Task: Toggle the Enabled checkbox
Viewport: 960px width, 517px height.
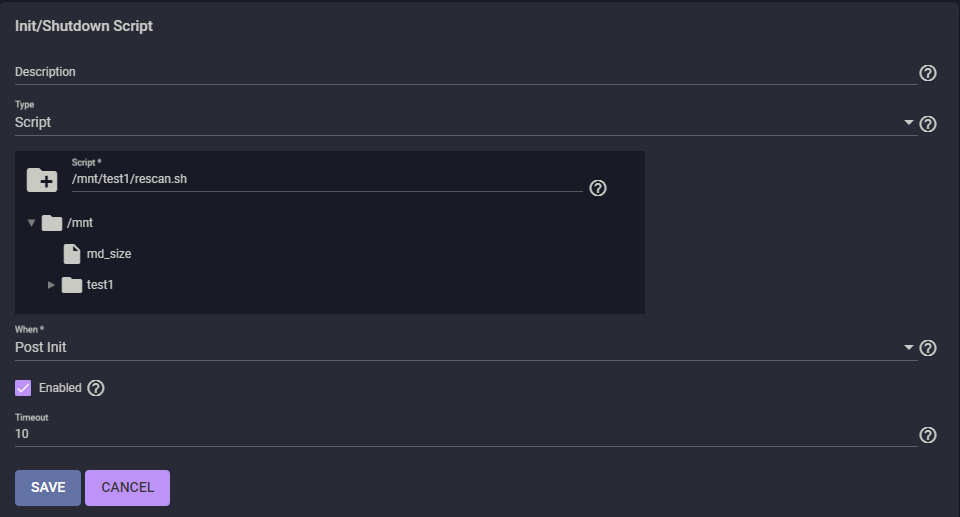Action: (23, 388)
